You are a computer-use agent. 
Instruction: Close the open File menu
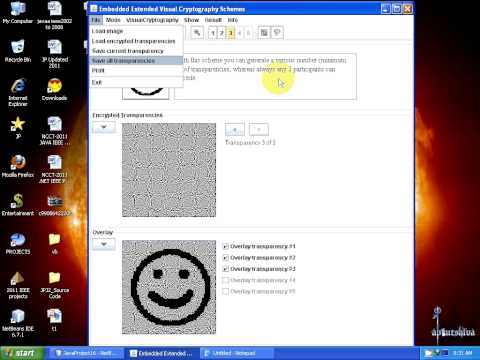point(96,20)
